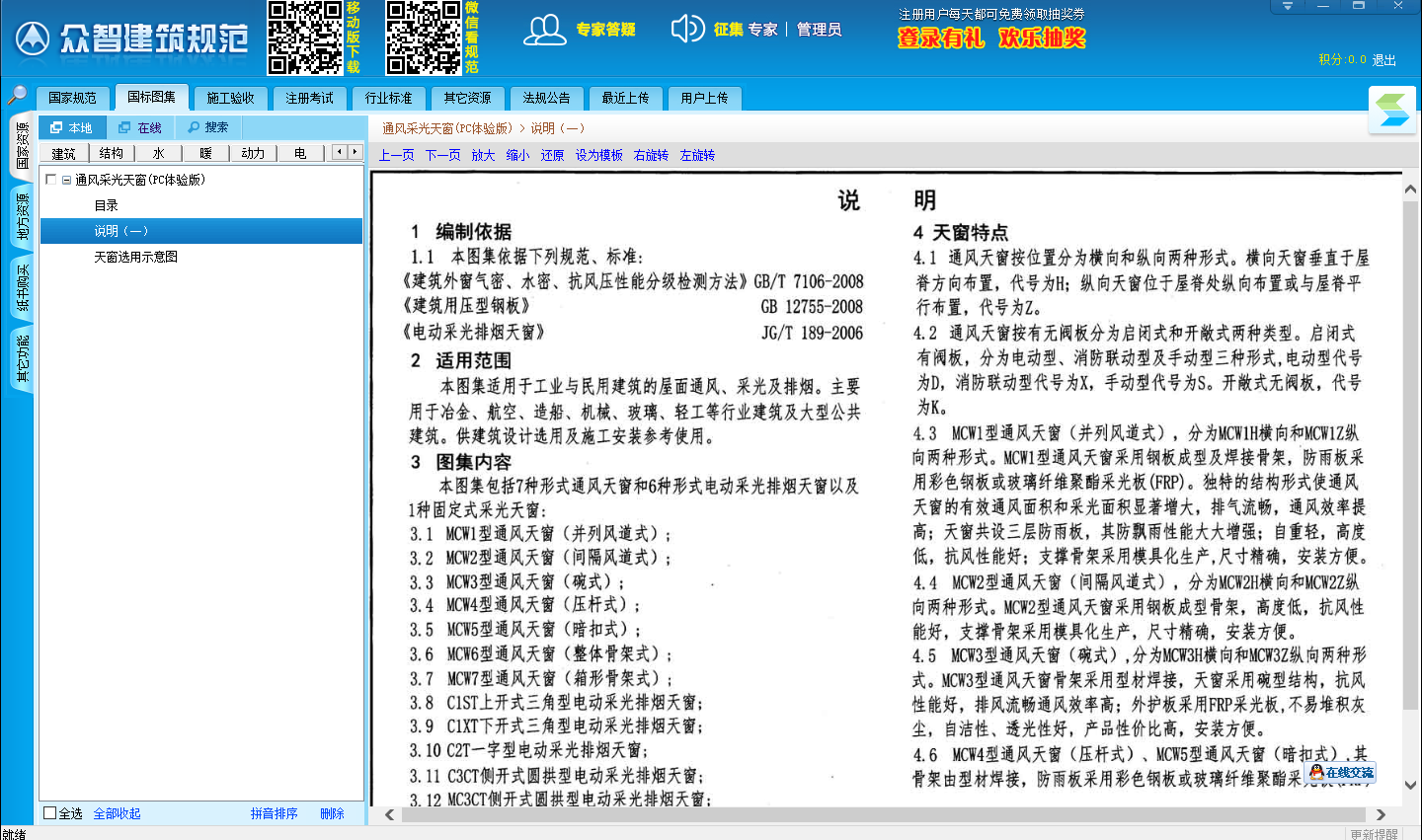Screen dimensions: 1422x840
Task: Select the 本地 local tab
Action: tap(72, 127)
